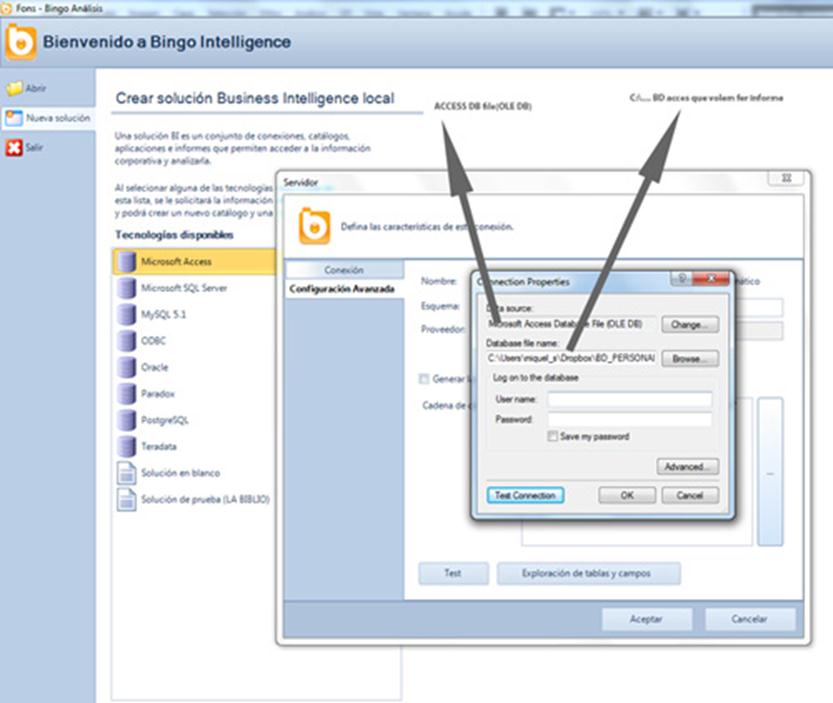
Task: Click the Abrir folder icon
Action: (x=13, y=88)
